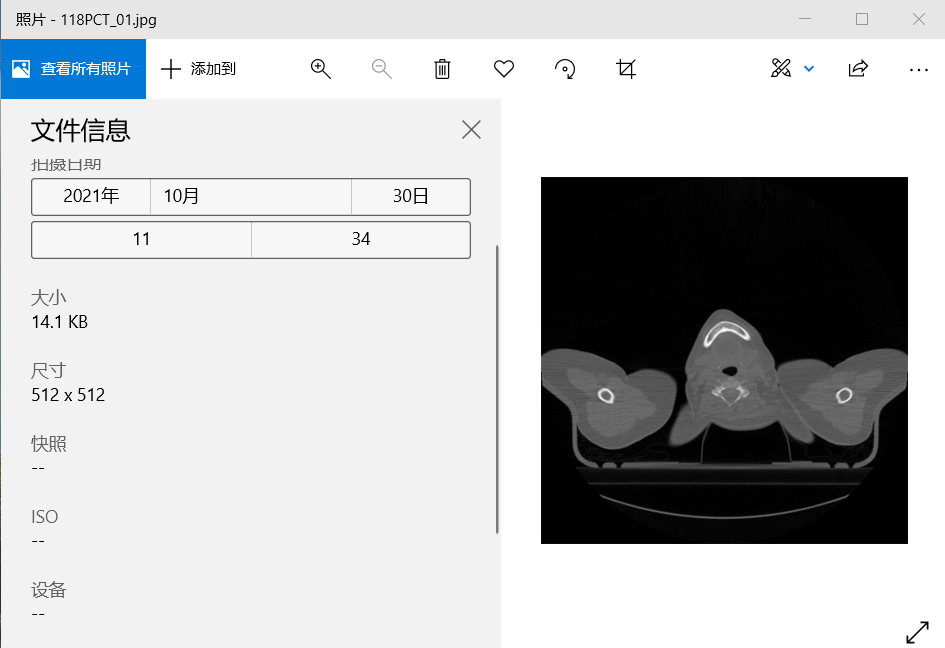
Task: Enter fullscreen with the diagonal arrows icon
Action: (x=917, y=632)
